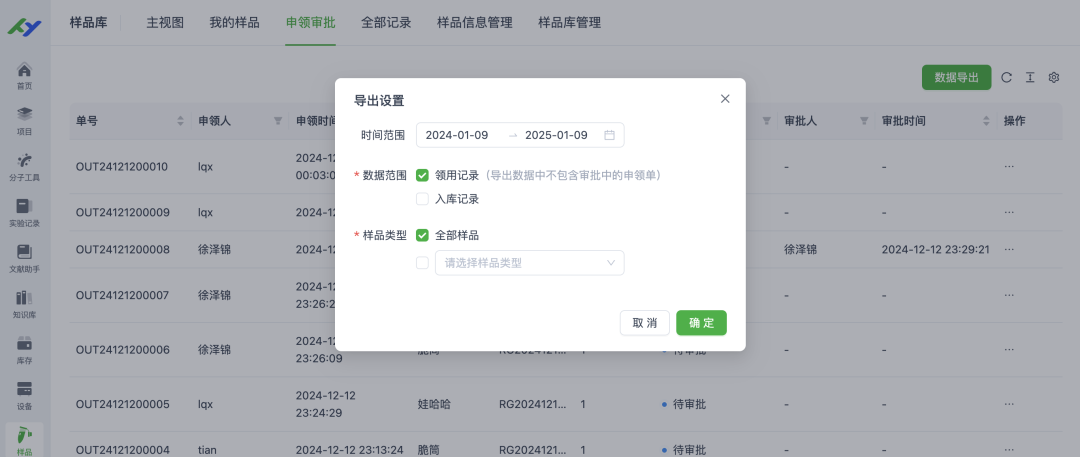Open the 项目 sidebar icon
The image size is (1080, 457).
[x=24, y=121]
